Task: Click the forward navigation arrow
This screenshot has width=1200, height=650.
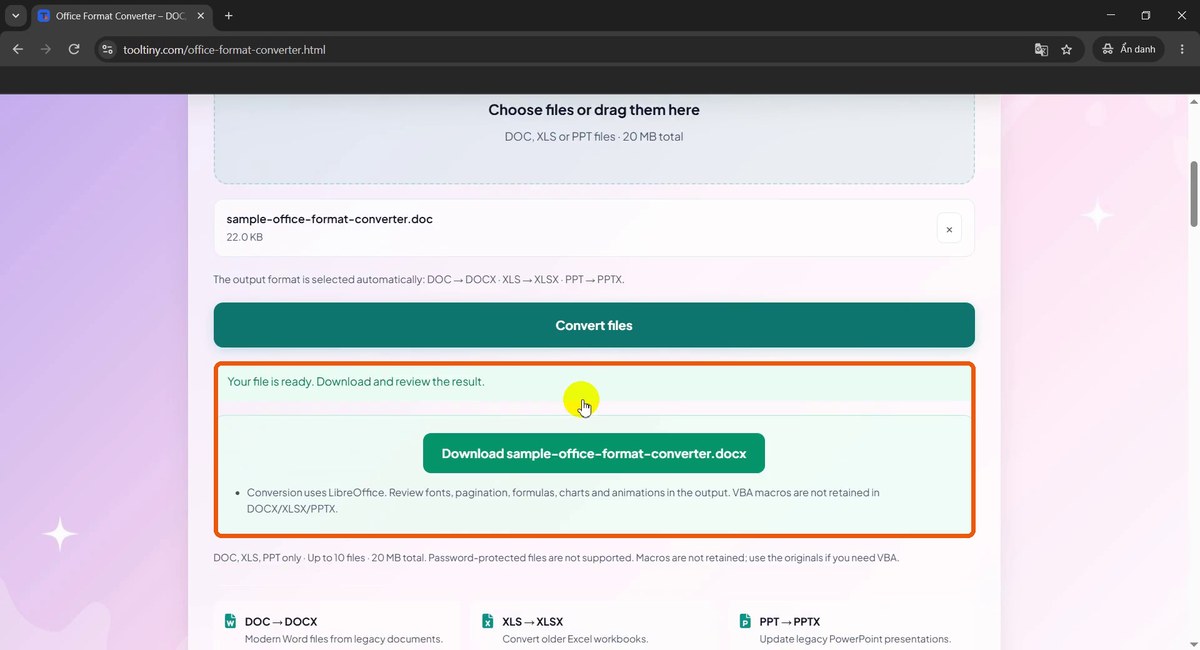Action: pyautogui.click(x=46, y=49)
